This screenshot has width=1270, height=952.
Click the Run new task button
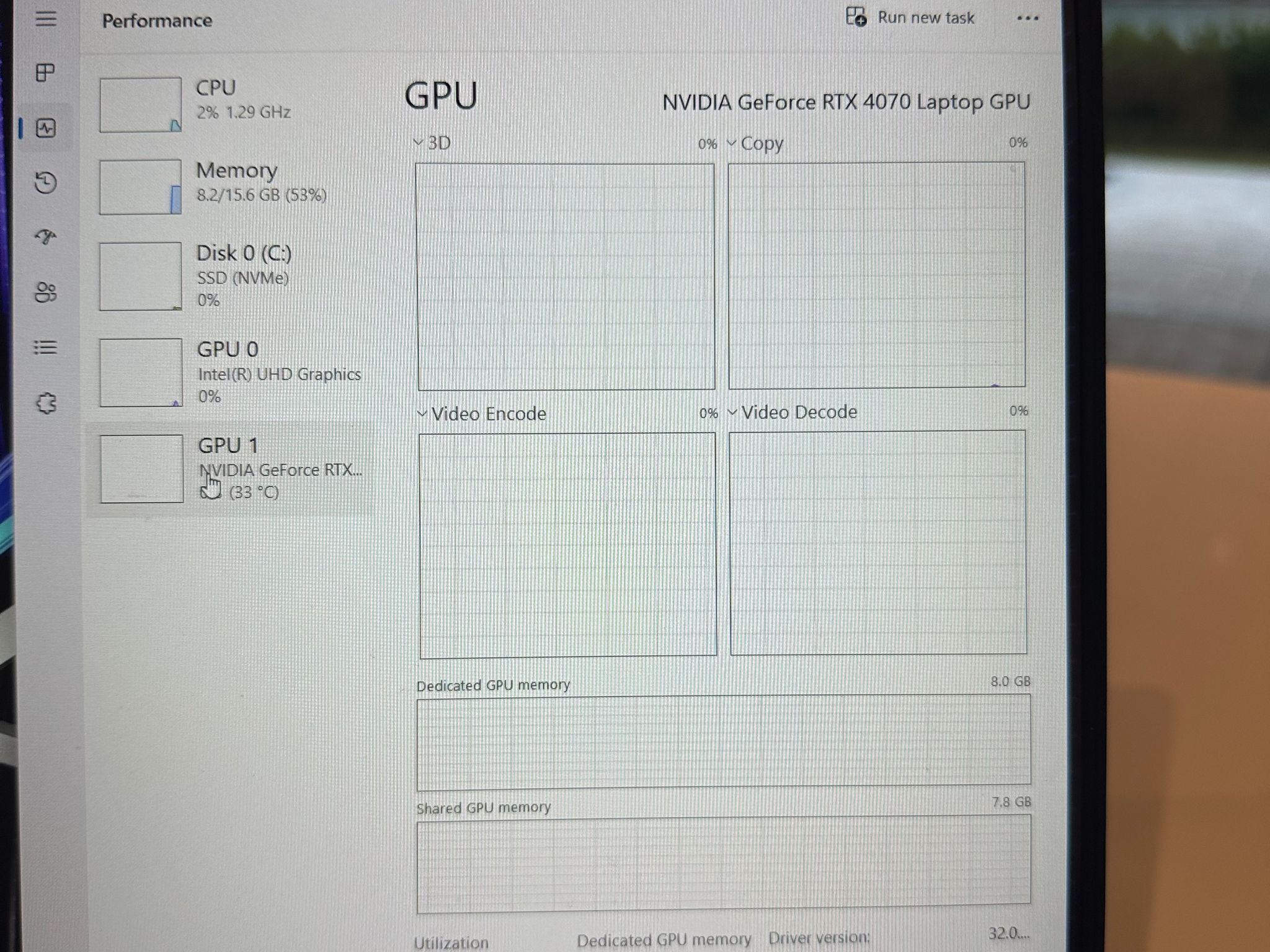910,17
